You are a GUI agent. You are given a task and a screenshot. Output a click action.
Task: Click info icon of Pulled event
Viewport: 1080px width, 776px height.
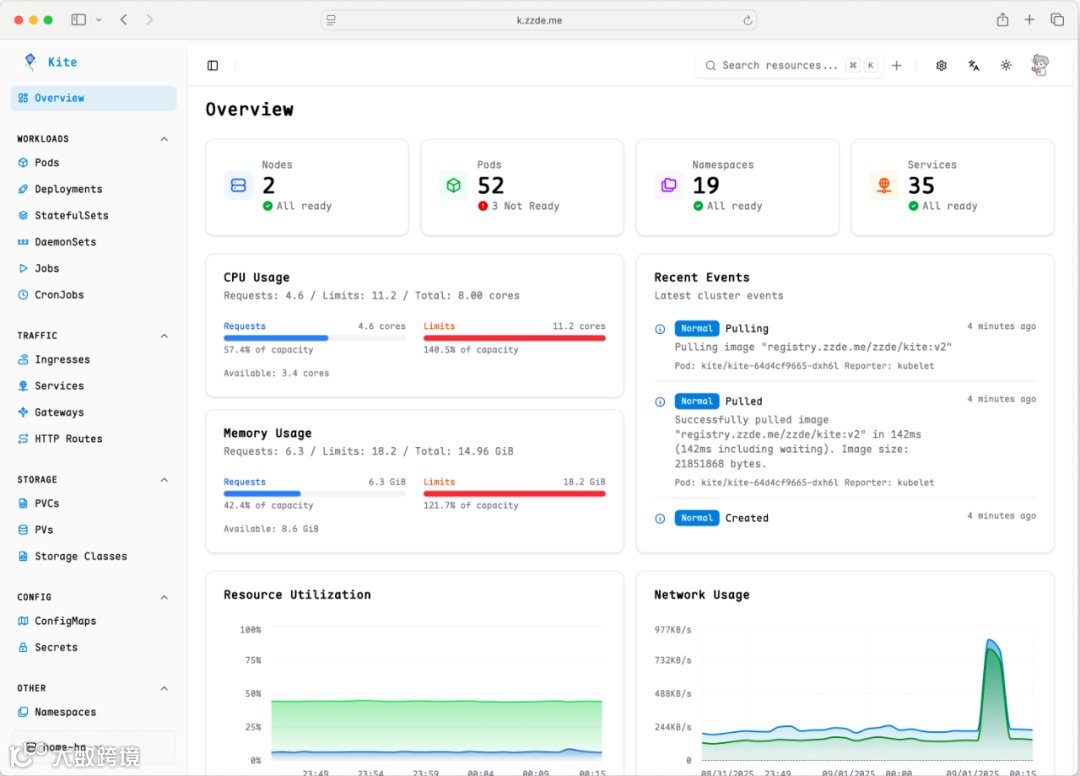[x=660, y=401]
